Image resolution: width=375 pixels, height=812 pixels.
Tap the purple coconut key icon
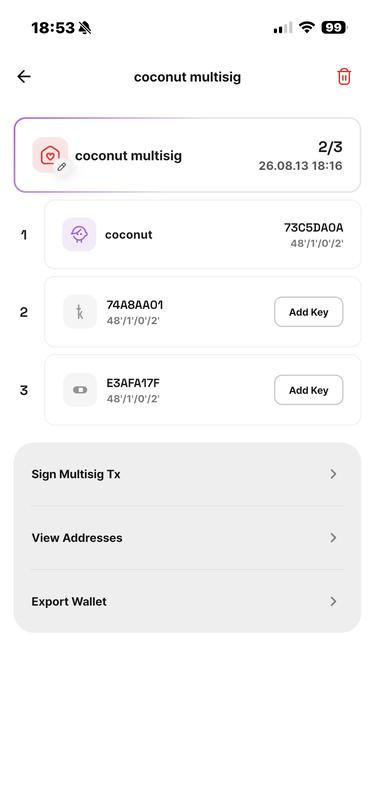pyautogui.click(x=79, y=234)
